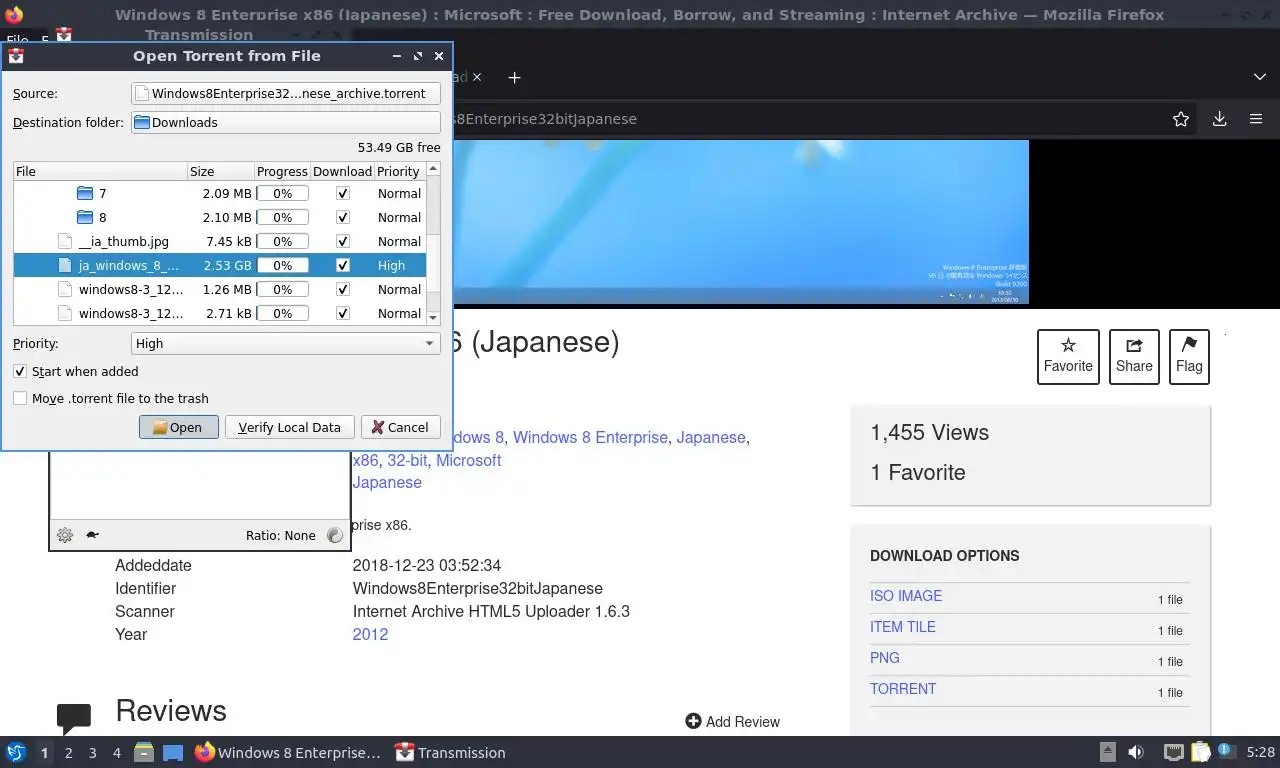The image size is (1280, 768).
Task: Open ITEM TILE download option
Action: pos(903,627)
